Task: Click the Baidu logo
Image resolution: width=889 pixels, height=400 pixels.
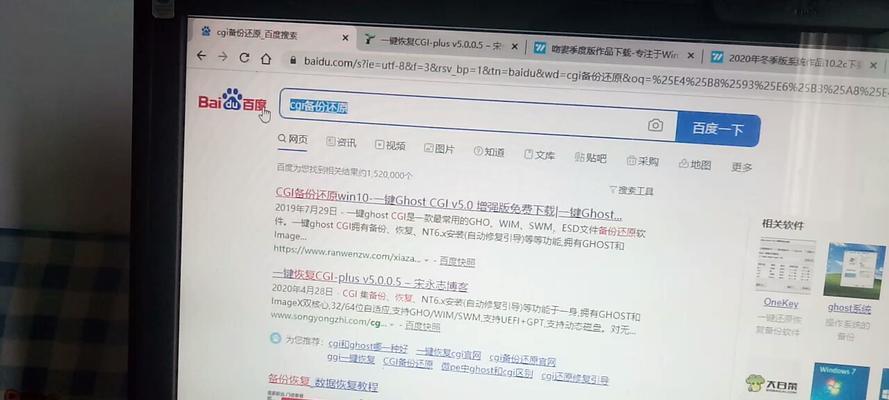Action: point(232,101)
